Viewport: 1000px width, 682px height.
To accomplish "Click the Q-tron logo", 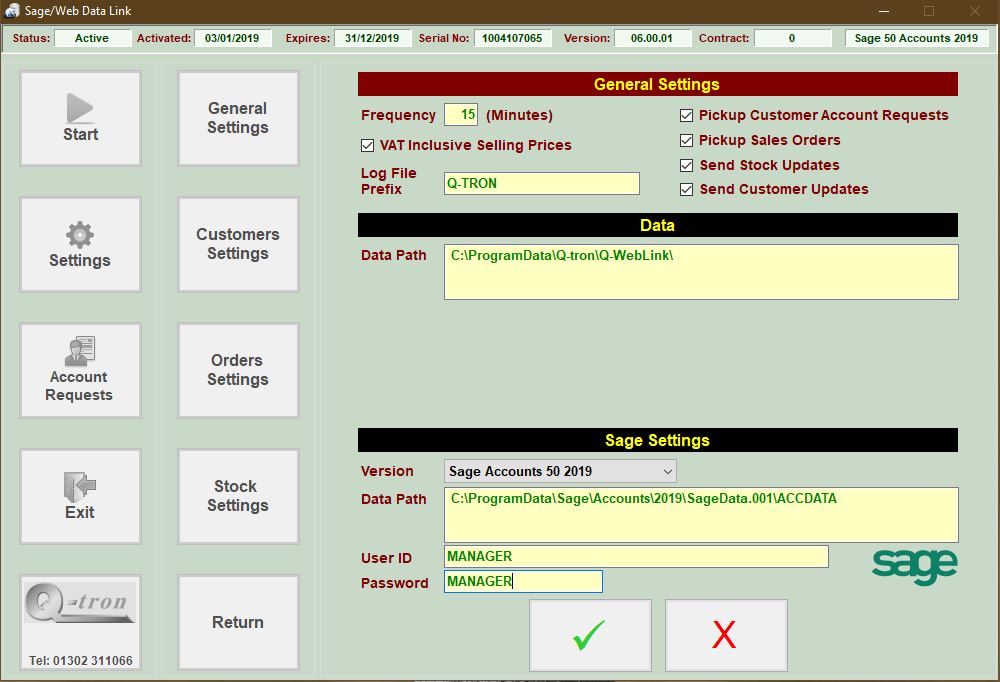I will tap(80, 602).
